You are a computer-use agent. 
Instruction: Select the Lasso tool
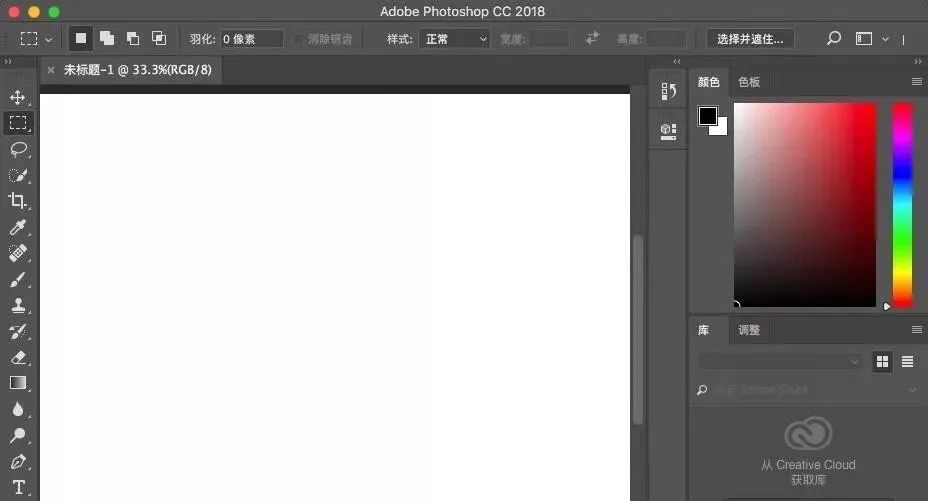[18, 148]
